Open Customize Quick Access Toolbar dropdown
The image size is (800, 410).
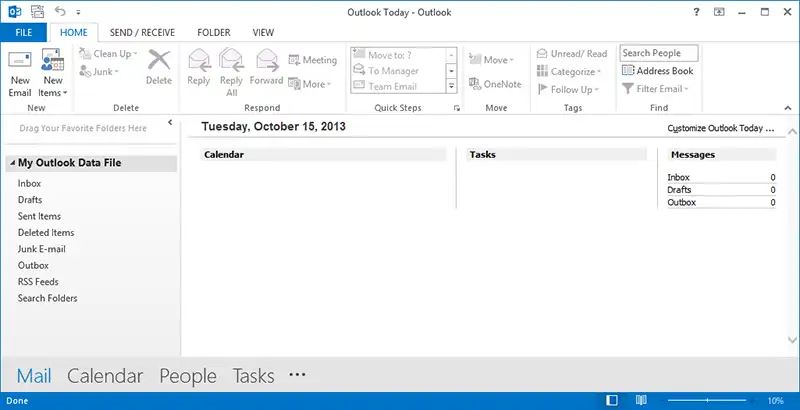(x=78, y=12)
